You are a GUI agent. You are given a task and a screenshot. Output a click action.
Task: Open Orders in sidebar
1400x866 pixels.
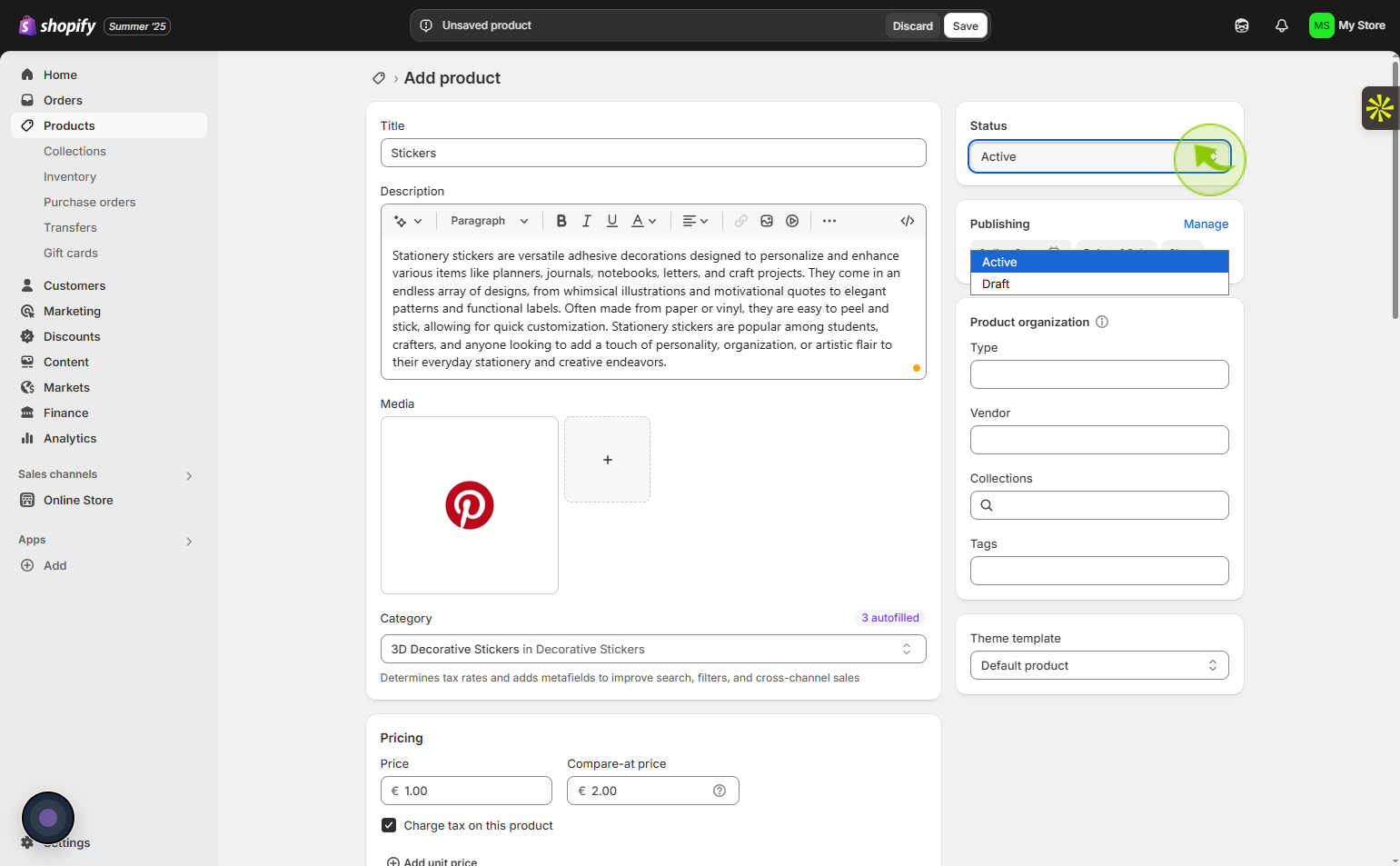coord(109,100)
